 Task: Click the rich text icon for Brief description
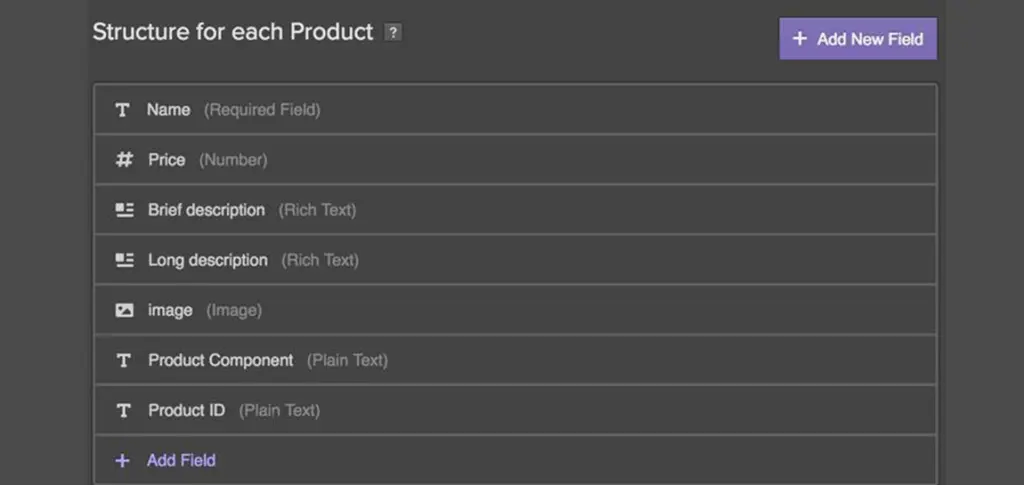(124, 210)
